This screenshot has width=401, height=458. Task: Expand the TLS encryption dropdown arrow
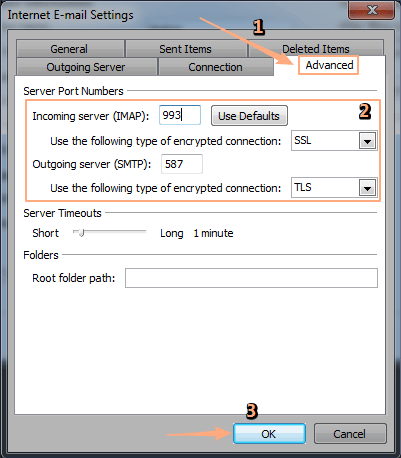pyautogui.click(x=367, y=188)
